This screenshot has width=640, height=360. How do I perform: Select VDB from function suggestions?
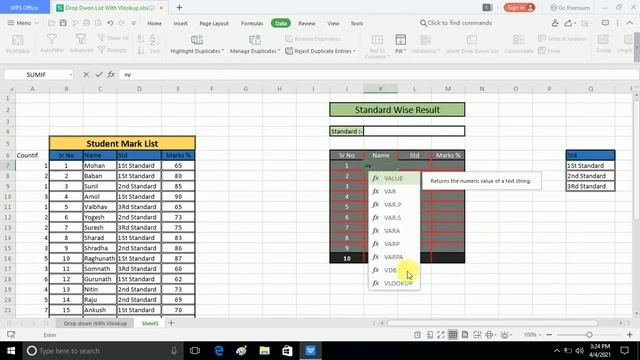pyautogui.click(x=394, y=270)
